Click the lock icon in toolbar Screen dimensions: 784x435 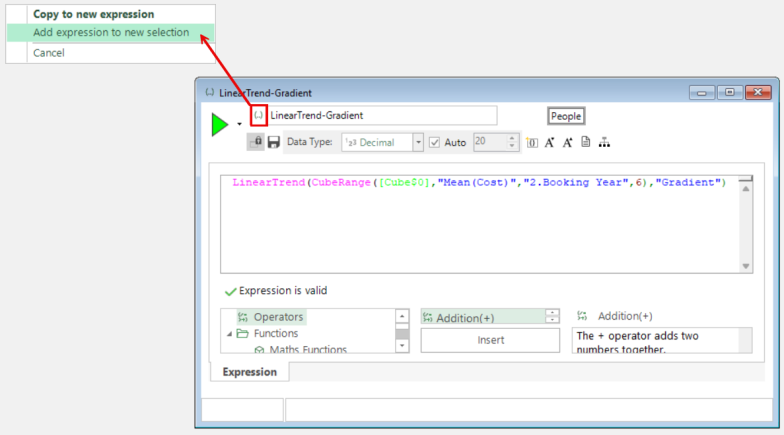(x=256, y=143)
